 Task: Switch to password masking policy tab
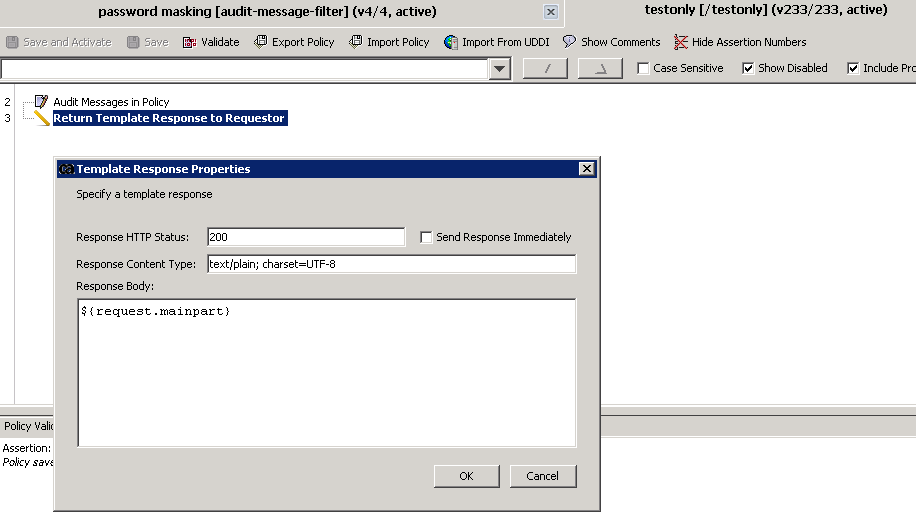268,12
